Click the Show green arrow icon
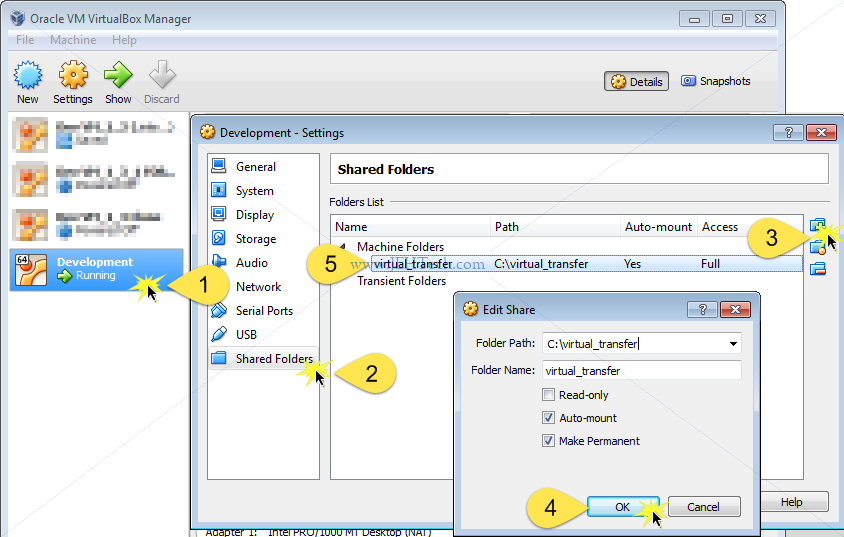The width and height of the screenshot is (844, 537). coord(118,75)
